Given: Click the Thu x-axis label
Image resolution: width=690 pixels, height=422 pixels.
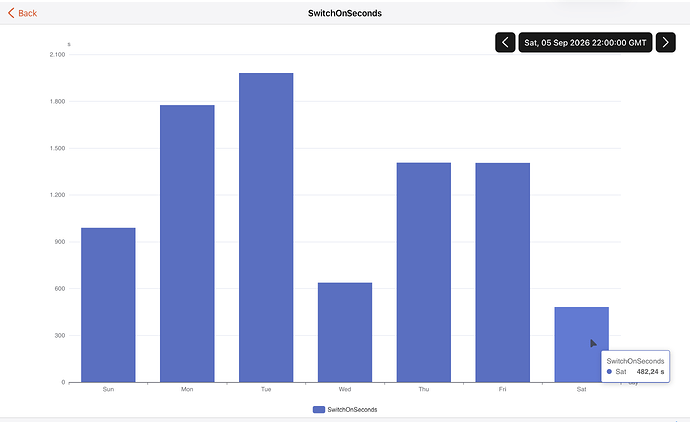Looking at the screenshot, I should click(424, 389).
